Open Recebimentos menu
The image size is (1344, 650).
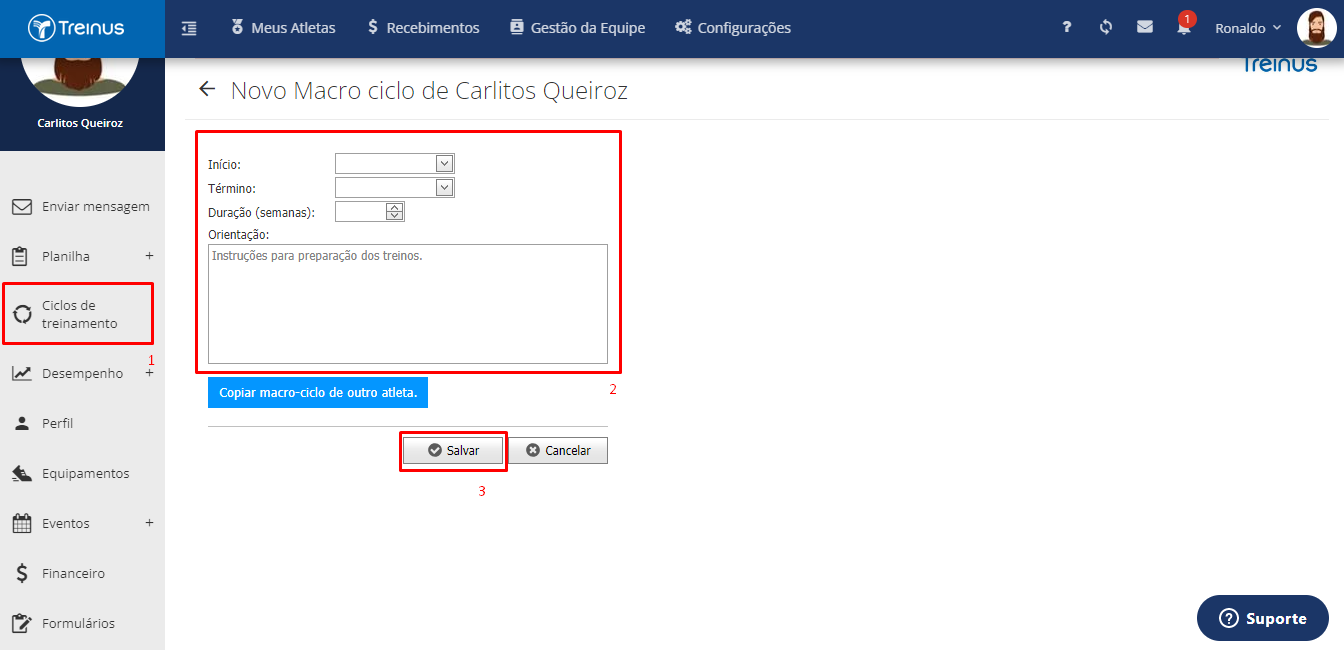pyautogui.click(x=423, y=28)
